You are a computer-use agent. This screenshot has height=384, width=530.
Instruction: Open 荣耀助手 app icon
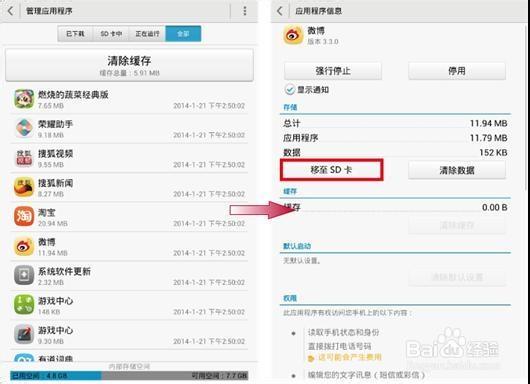point(24,128)
